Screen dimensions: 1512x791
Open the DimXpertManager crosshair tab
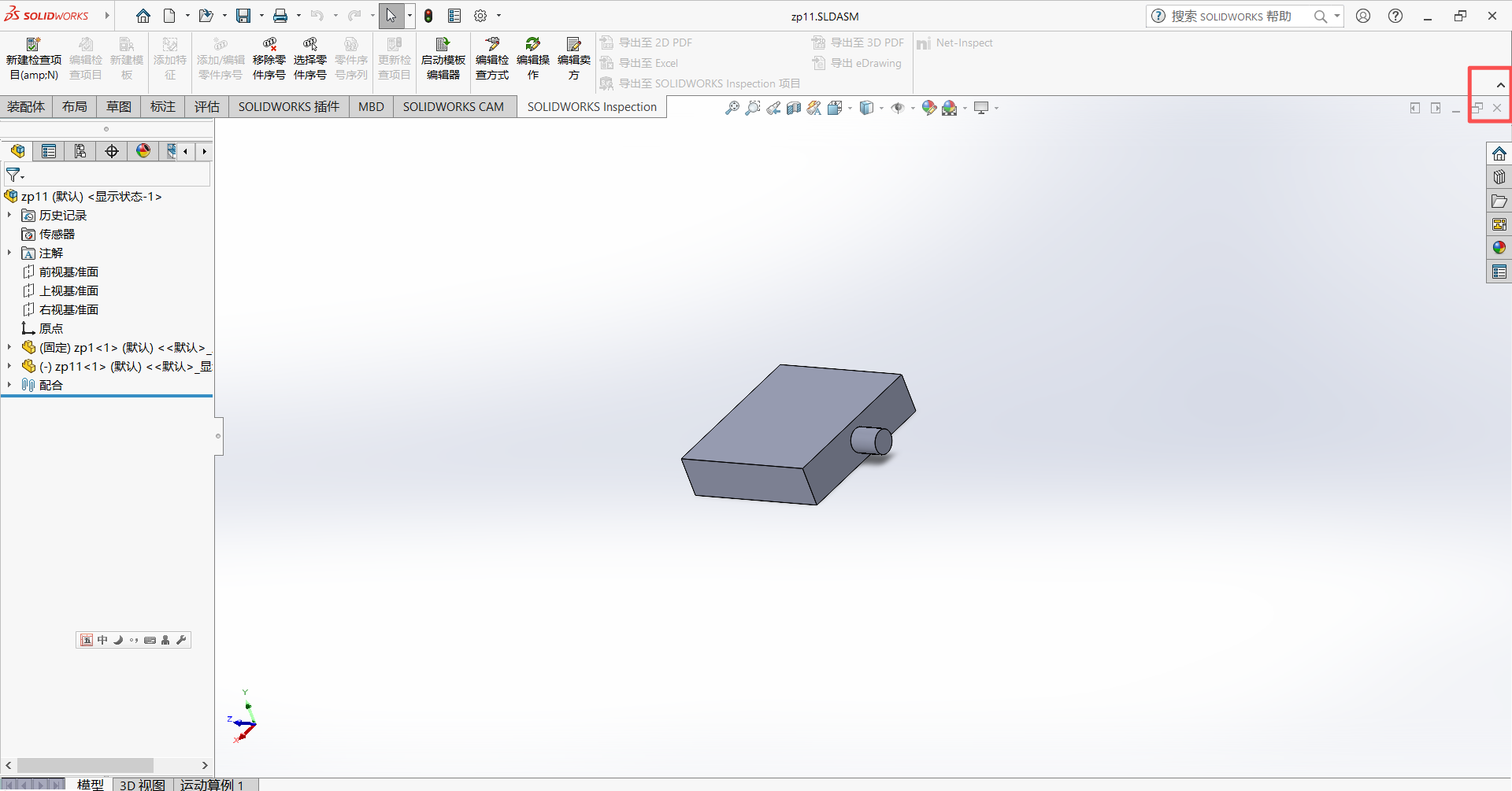click(x=112, y=151)
